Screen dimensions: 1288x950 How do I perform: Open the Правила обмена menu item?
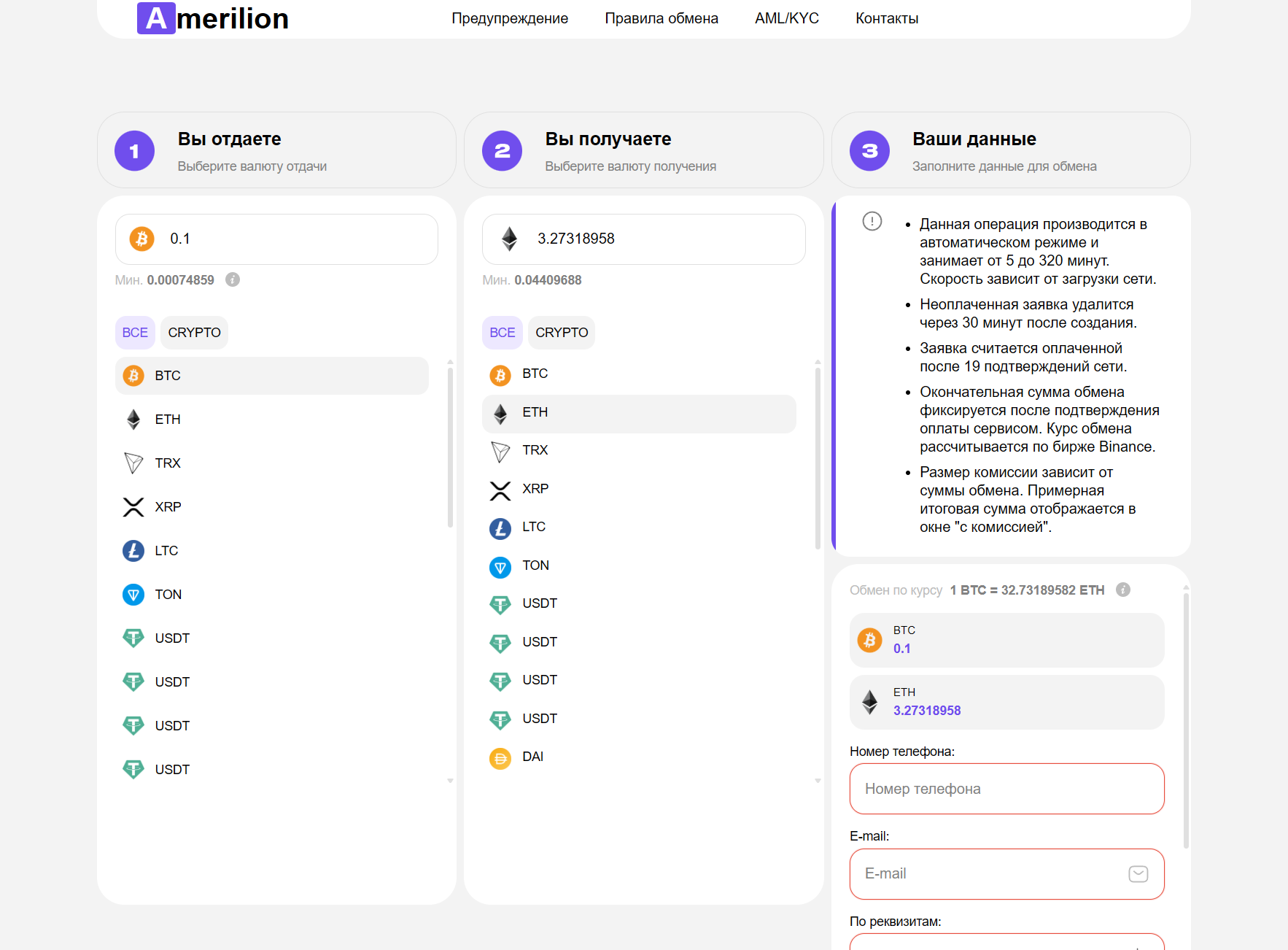pos(661,18)
